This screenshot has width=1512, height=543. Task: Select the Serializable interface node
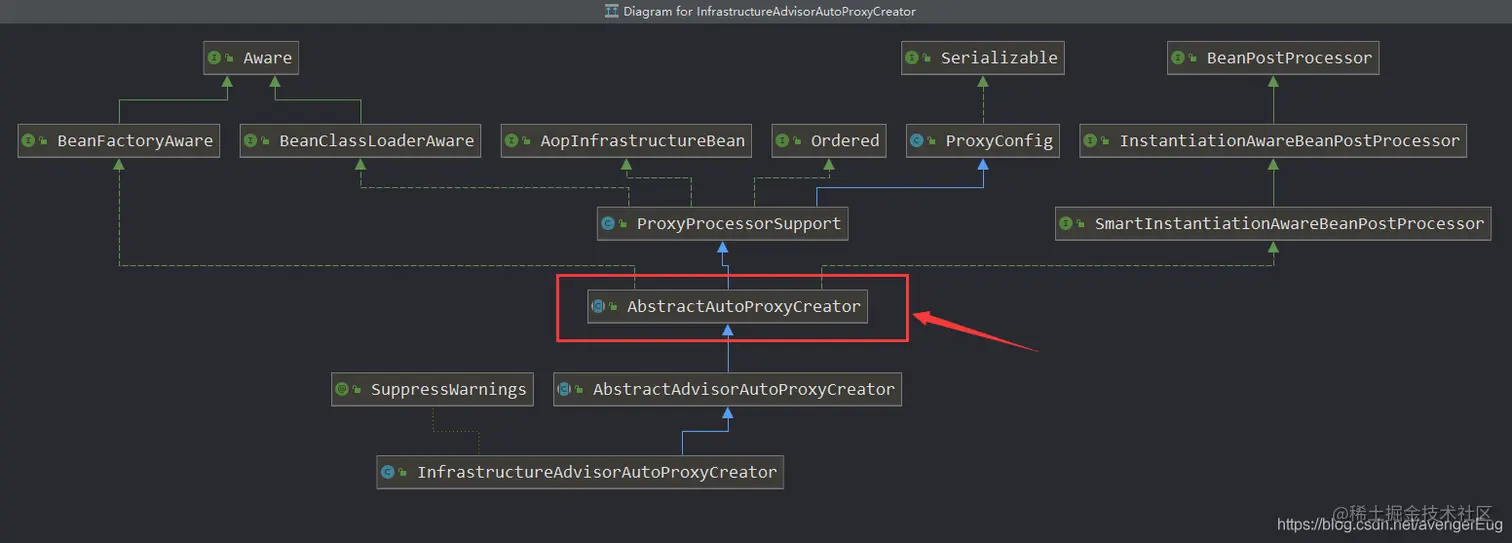coord(982,58)
